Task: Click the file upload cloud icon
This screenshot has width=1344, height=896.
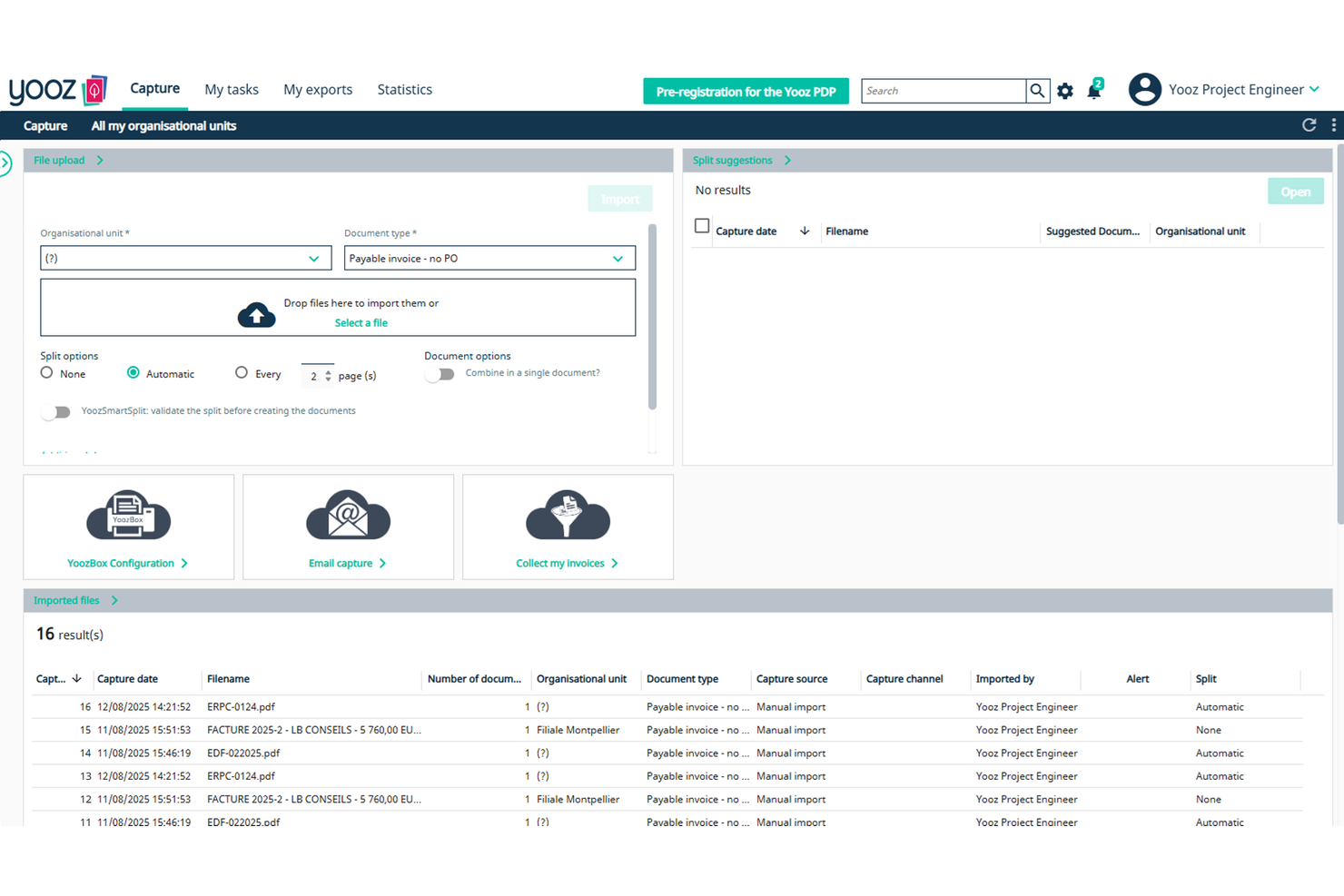Action: [257, 313]
